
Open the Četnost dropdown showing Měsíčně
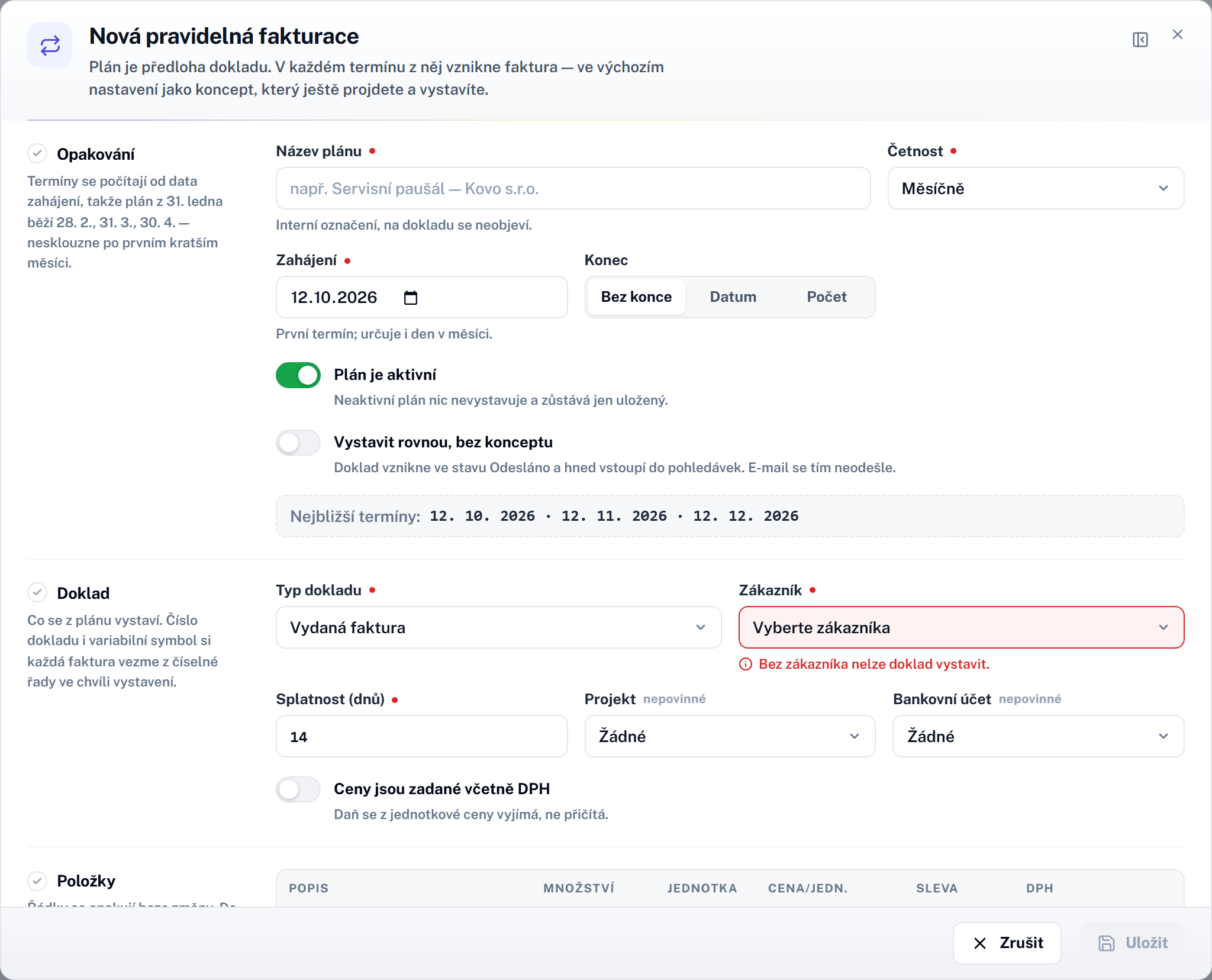(x=1036, y=188)
